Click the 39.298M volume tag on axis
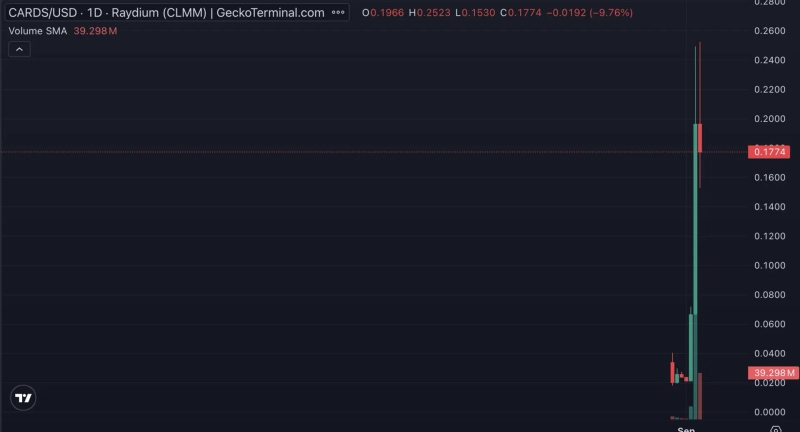800x432 pixels. tap(771, 373)
